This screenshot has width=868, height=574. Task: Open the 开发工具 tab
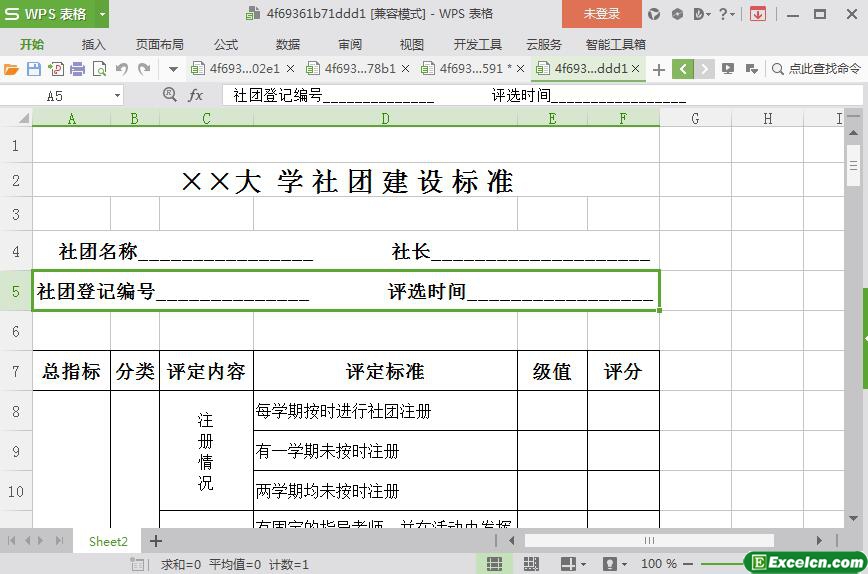[x=478, y=44]
